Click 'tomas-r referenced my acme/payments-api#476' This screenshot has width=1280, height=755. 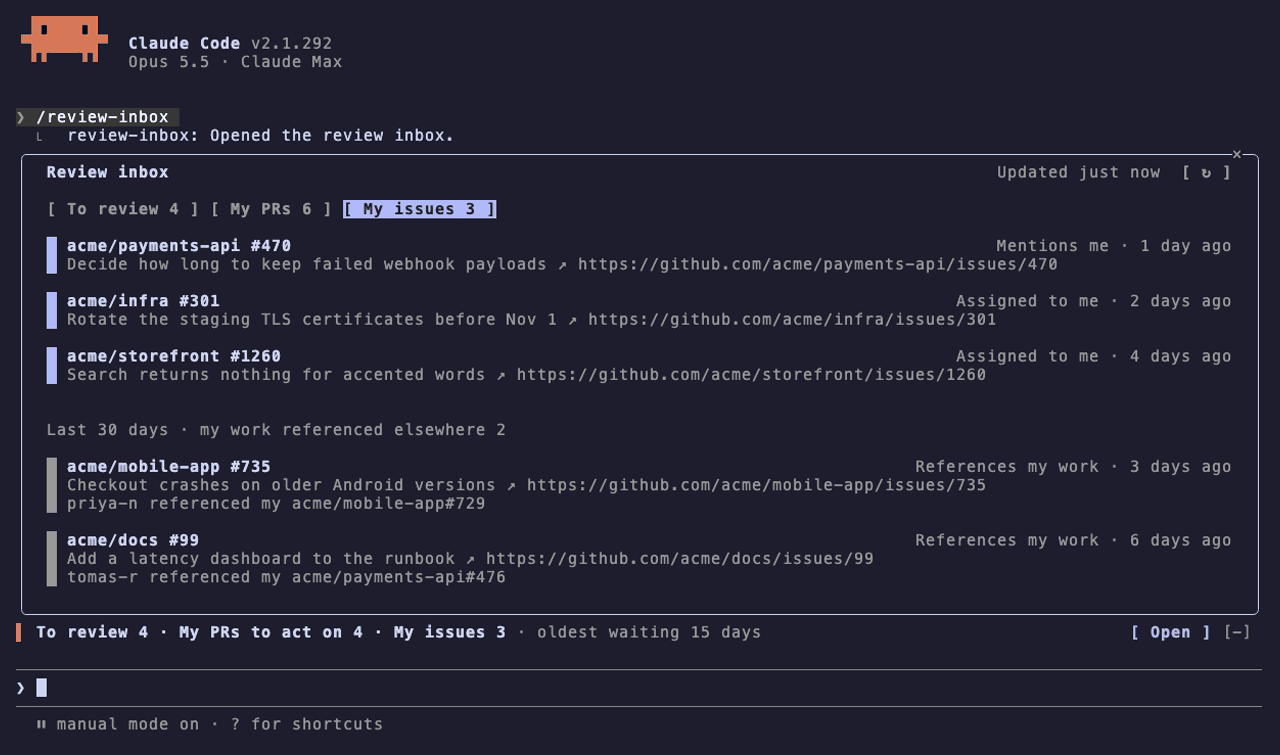coord(286,578)
